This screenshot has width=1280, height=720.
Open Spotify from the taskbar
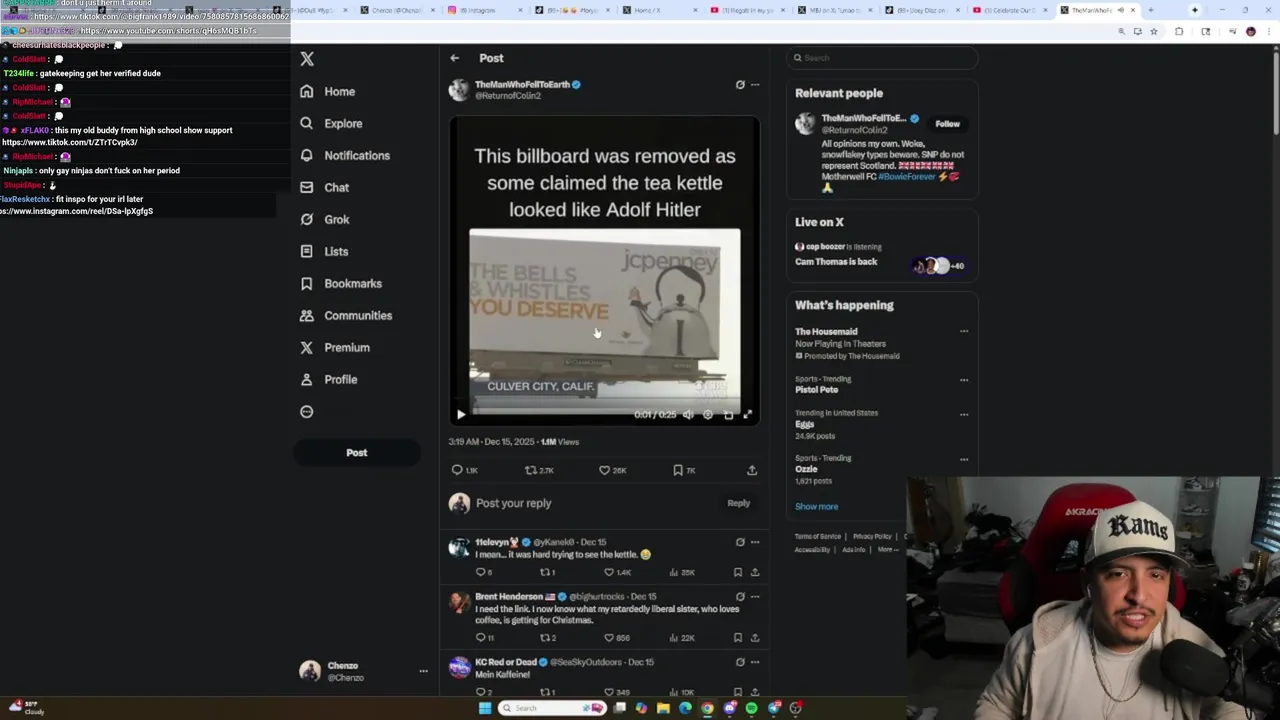pos(751,708)
